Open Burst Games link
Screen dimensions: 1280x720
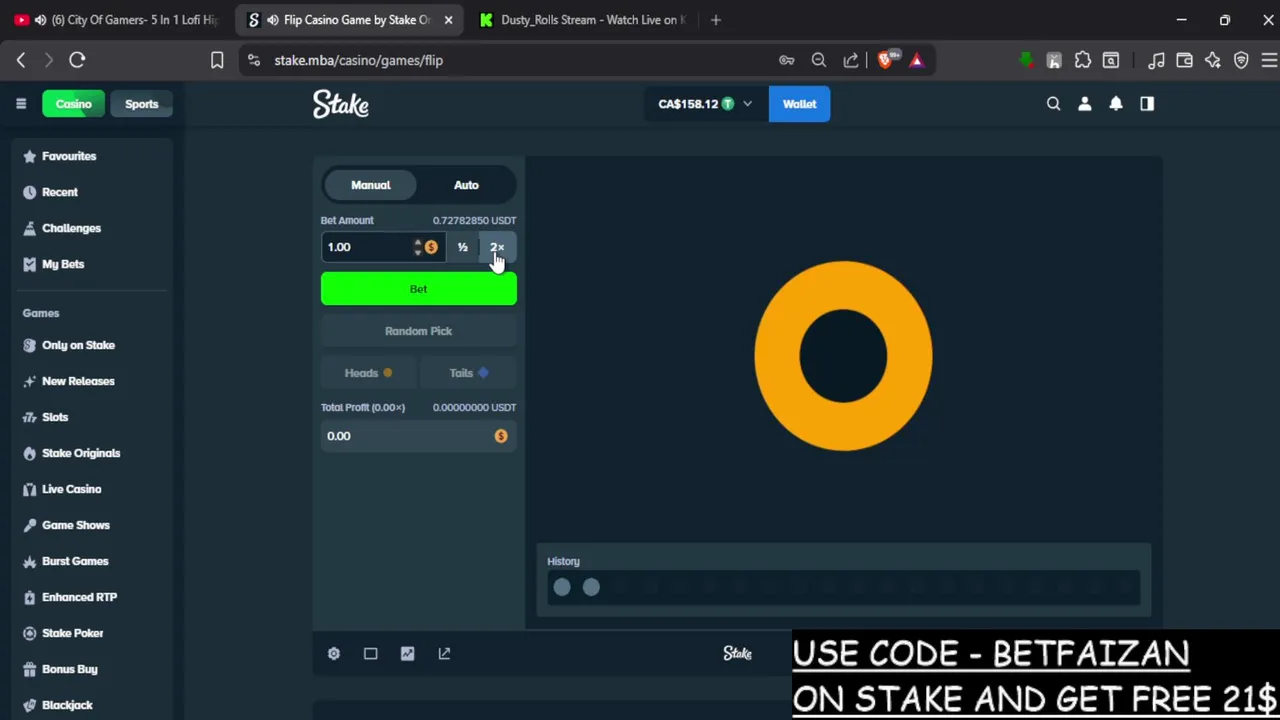[x=75, y=561]
